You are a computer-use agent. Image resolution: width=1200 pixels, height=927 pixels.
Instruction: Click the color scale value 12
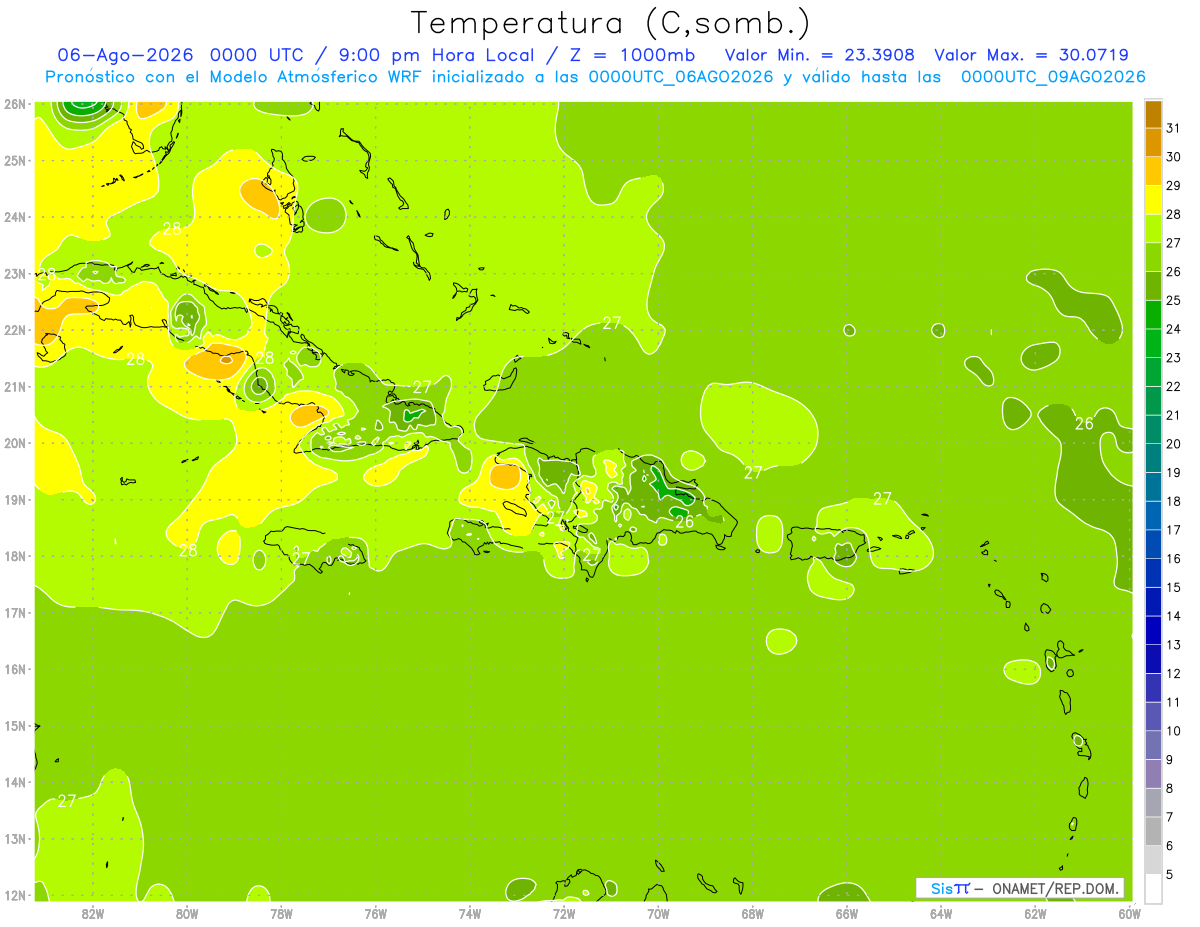(x=1174, y=673)
